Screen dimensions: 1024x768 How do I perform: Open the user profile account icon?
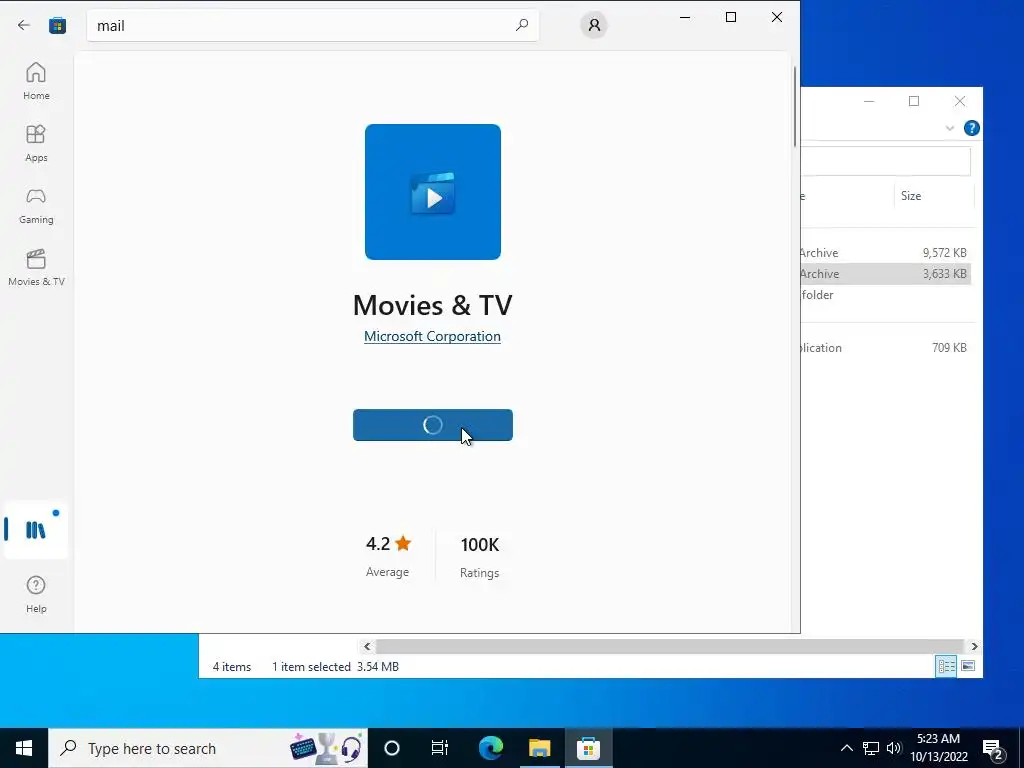click(594, 25)
